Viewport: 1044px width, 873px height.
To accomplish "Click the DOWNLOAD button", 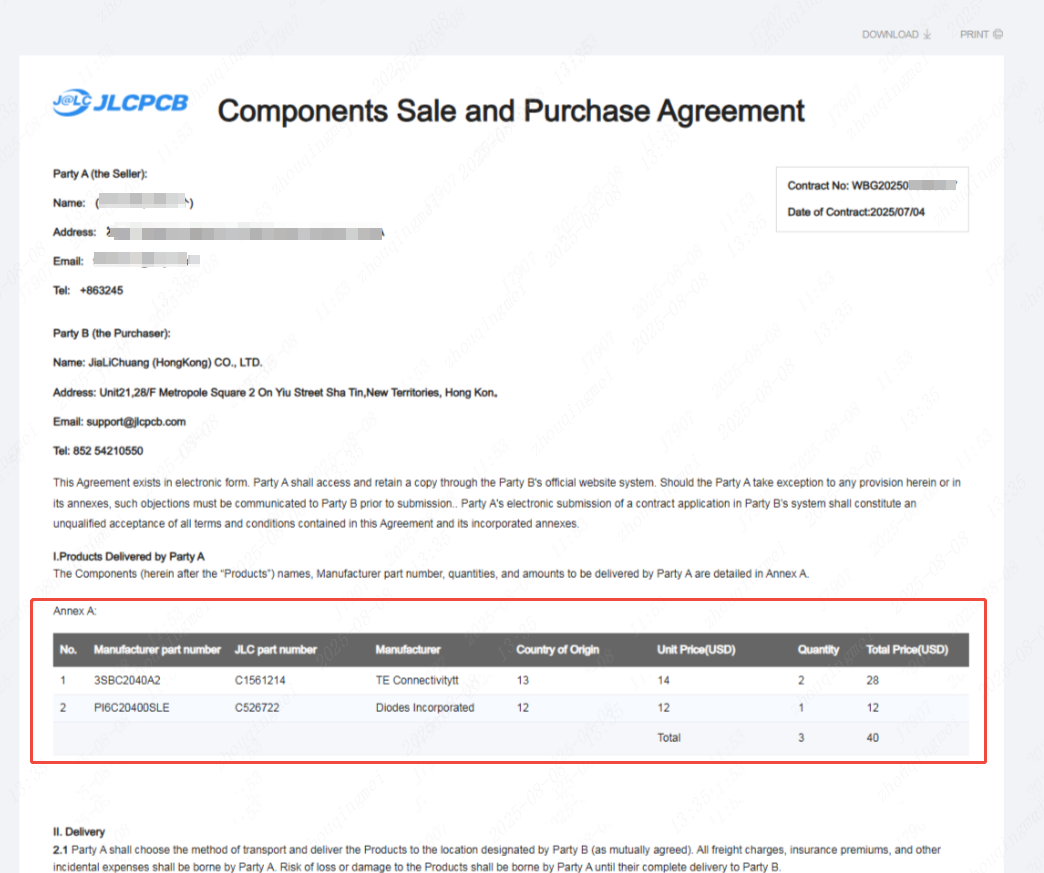I will [x=896, y=35].
